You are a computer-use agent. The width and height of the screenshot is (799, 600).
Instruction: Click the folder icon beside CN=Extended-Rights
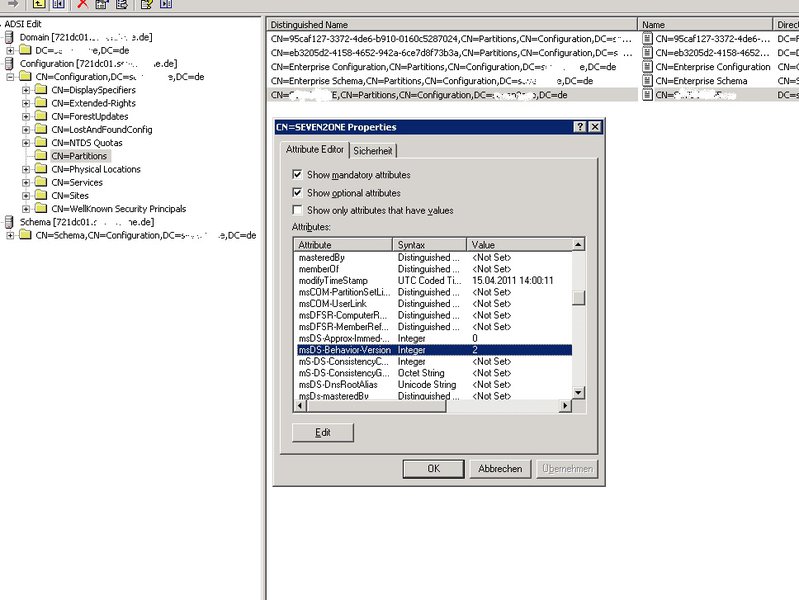tap(41, 103)
